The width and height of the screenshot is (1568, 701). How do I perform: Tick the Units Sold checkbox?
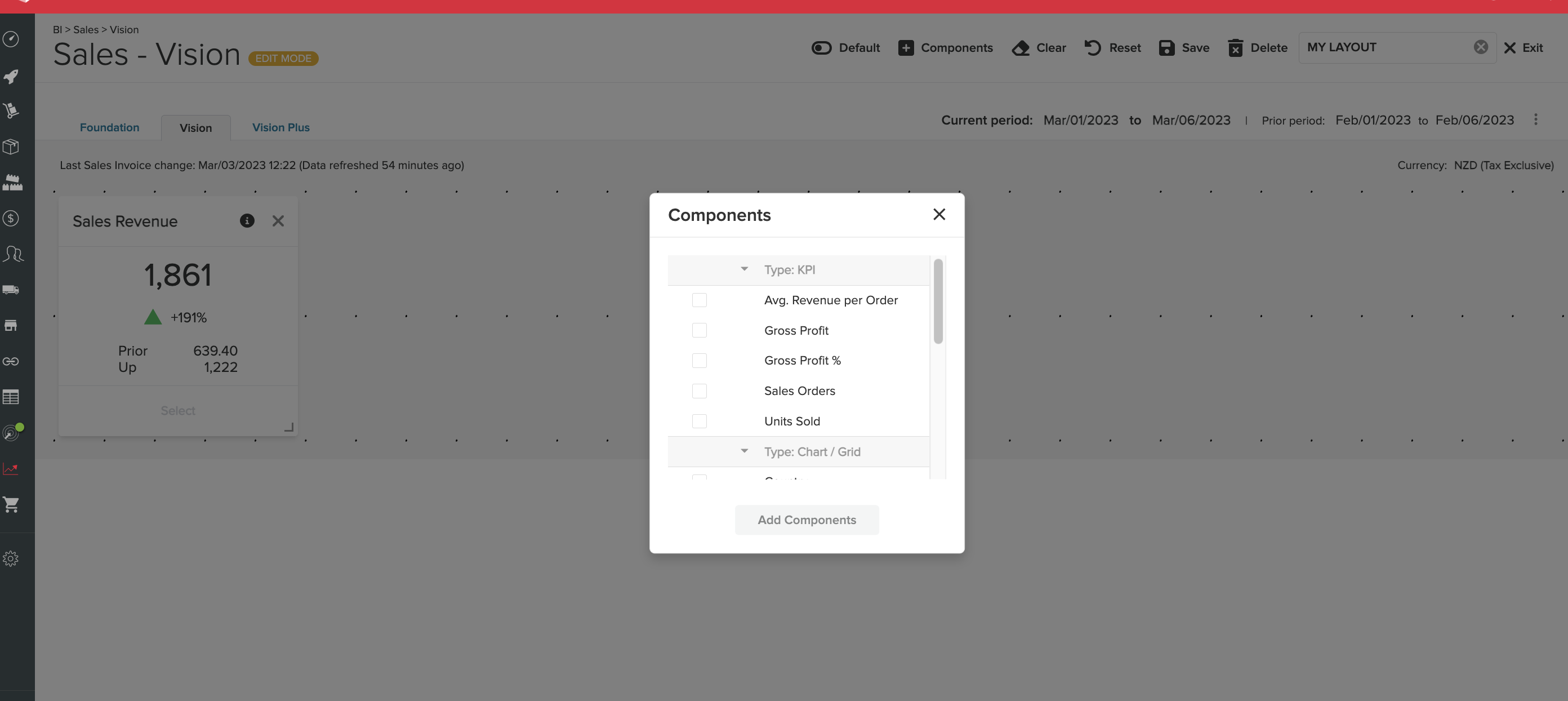coord(700,421)
